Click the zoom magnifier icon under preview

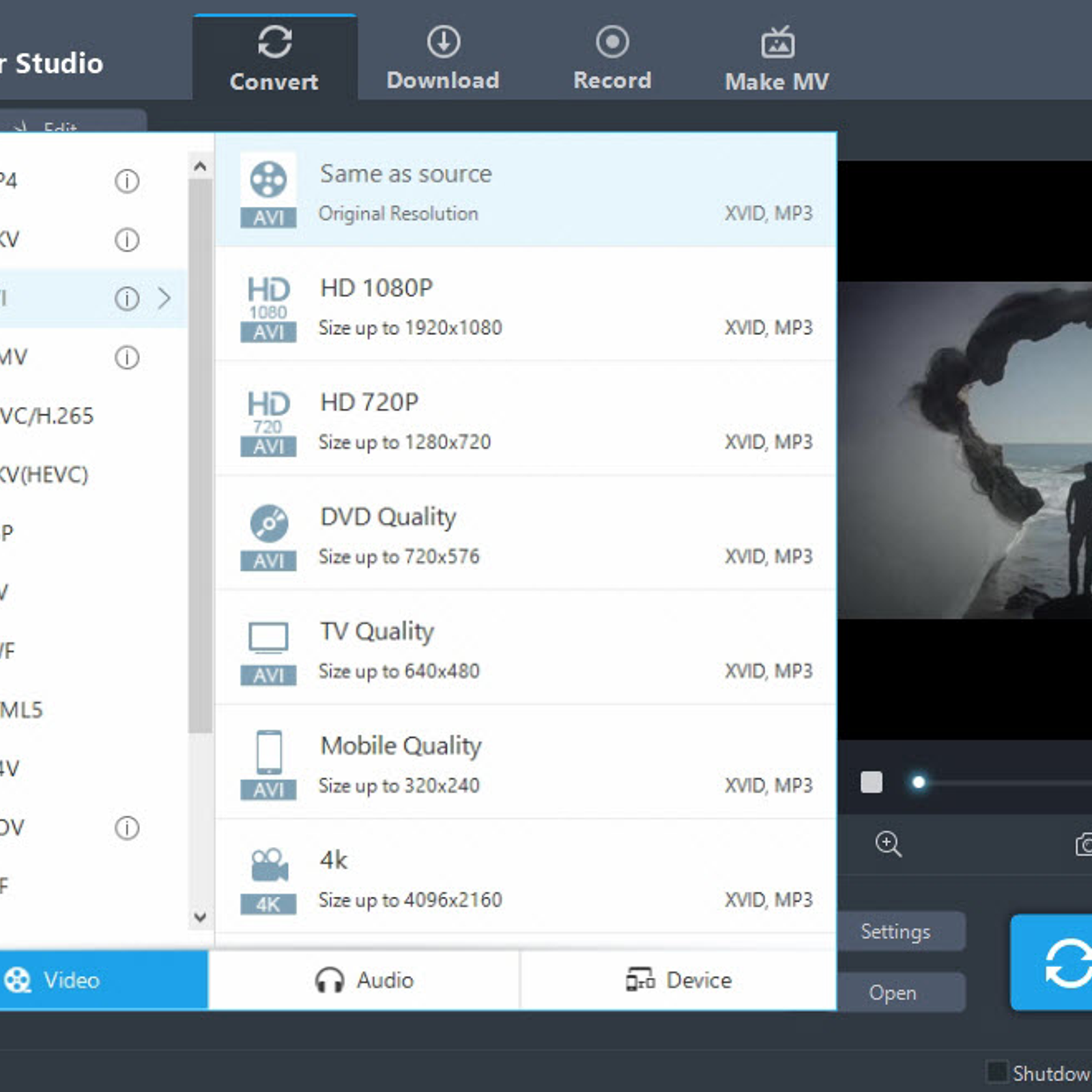coord(888,844)
